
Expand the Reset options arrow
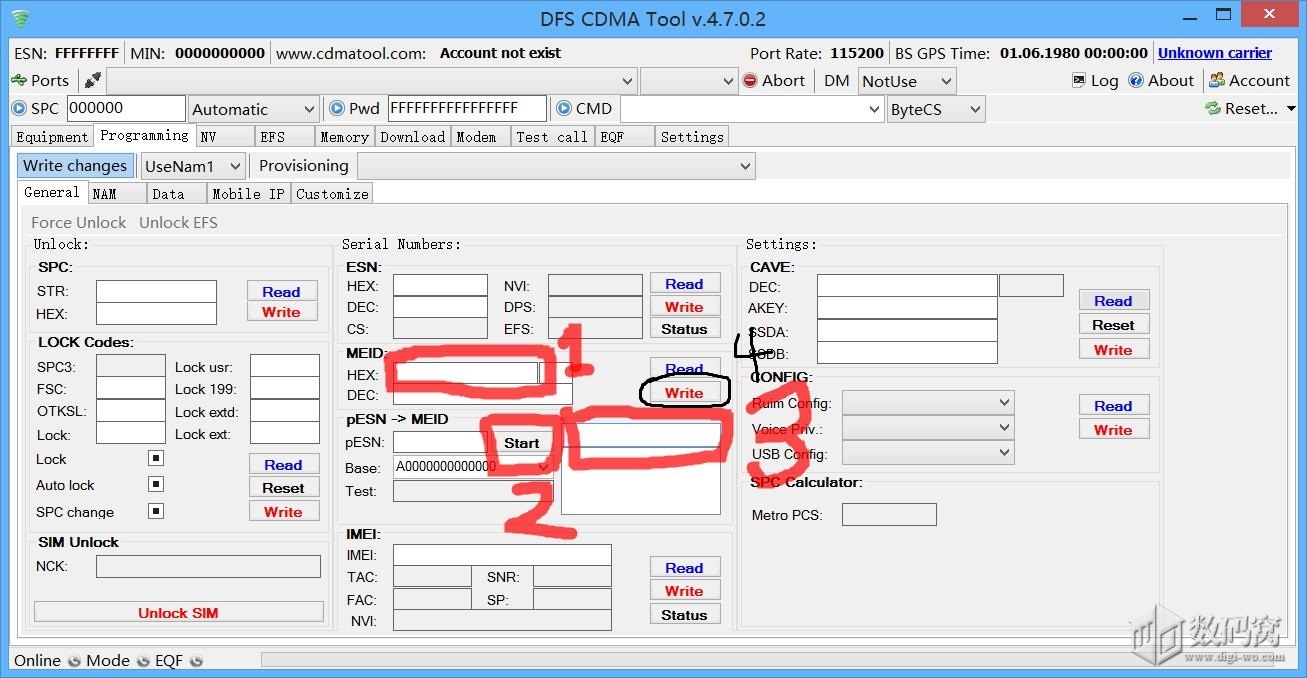(x=1291, y=109)
